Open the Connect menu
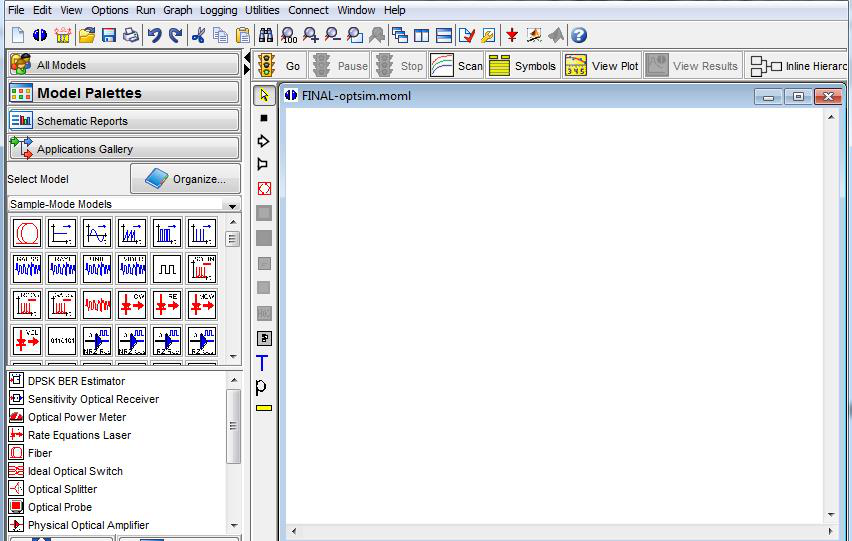 coord(308,10)
